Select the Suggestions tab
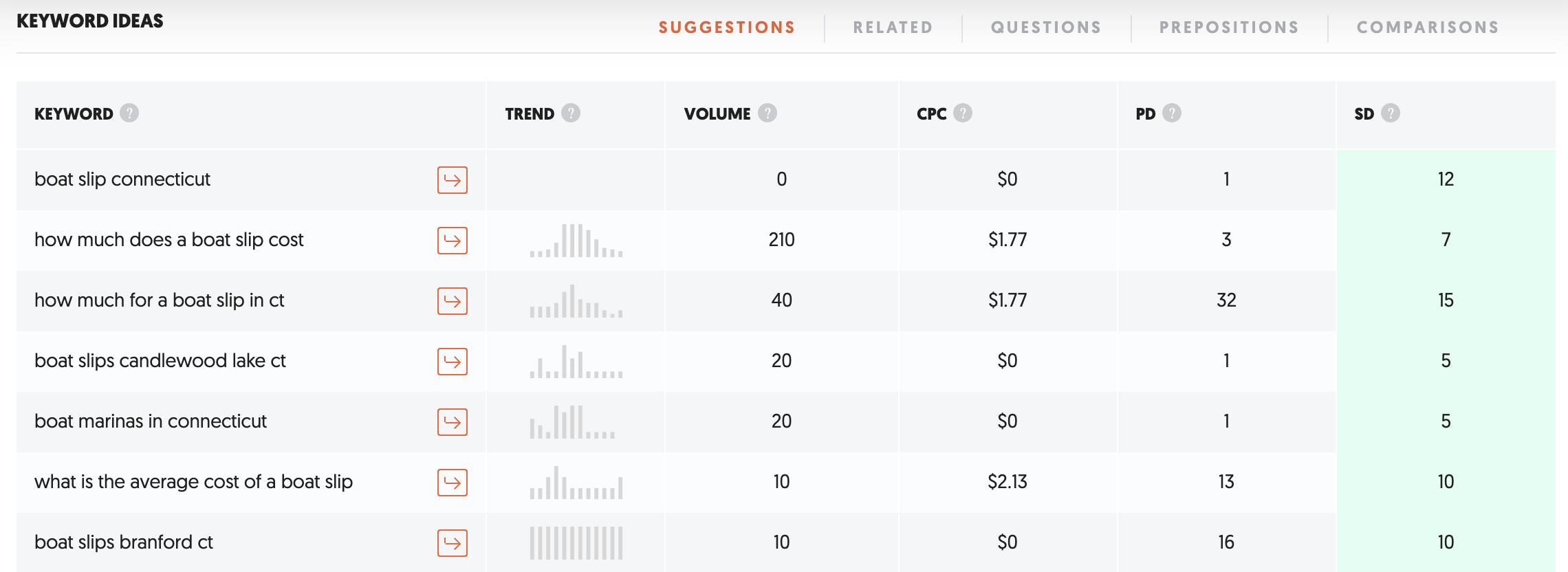 click(727, 27)
